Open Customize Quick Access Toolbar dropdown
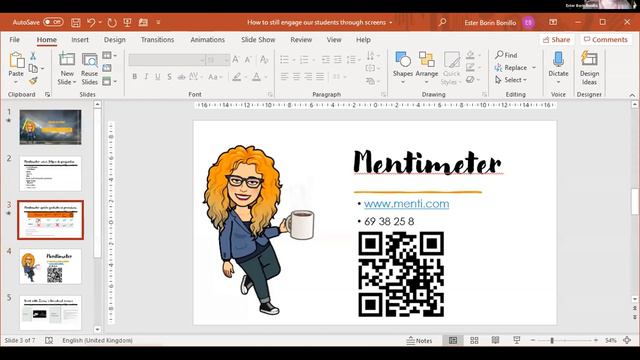 [158, 22]
